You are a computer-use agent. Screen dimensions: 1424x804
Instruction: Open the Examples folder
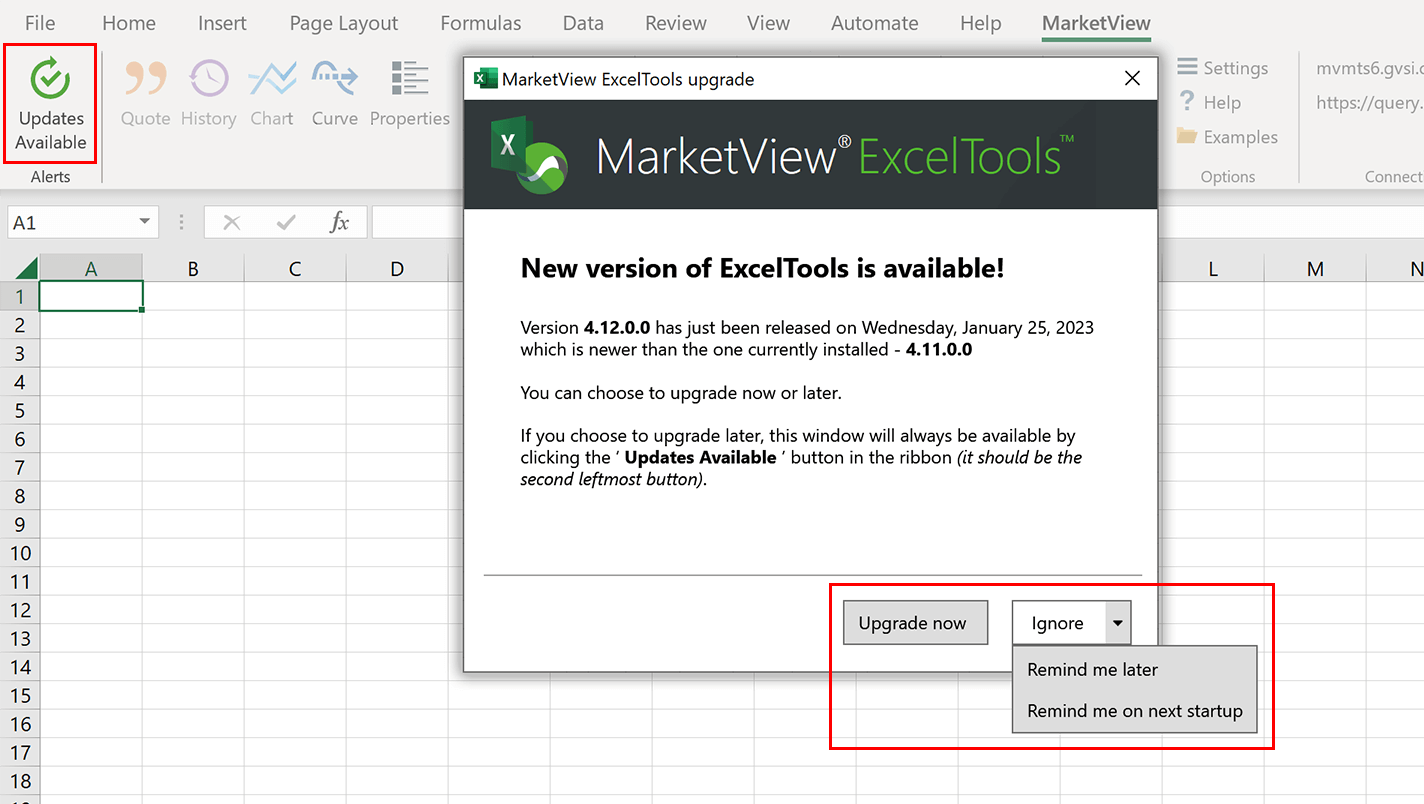1227,137
